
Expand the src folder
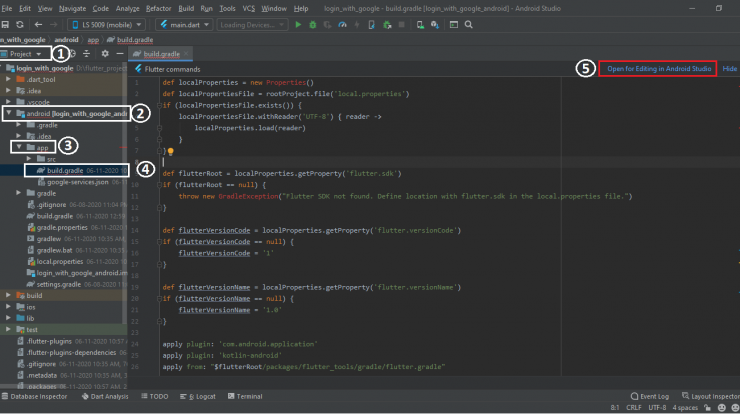(29, 159)
